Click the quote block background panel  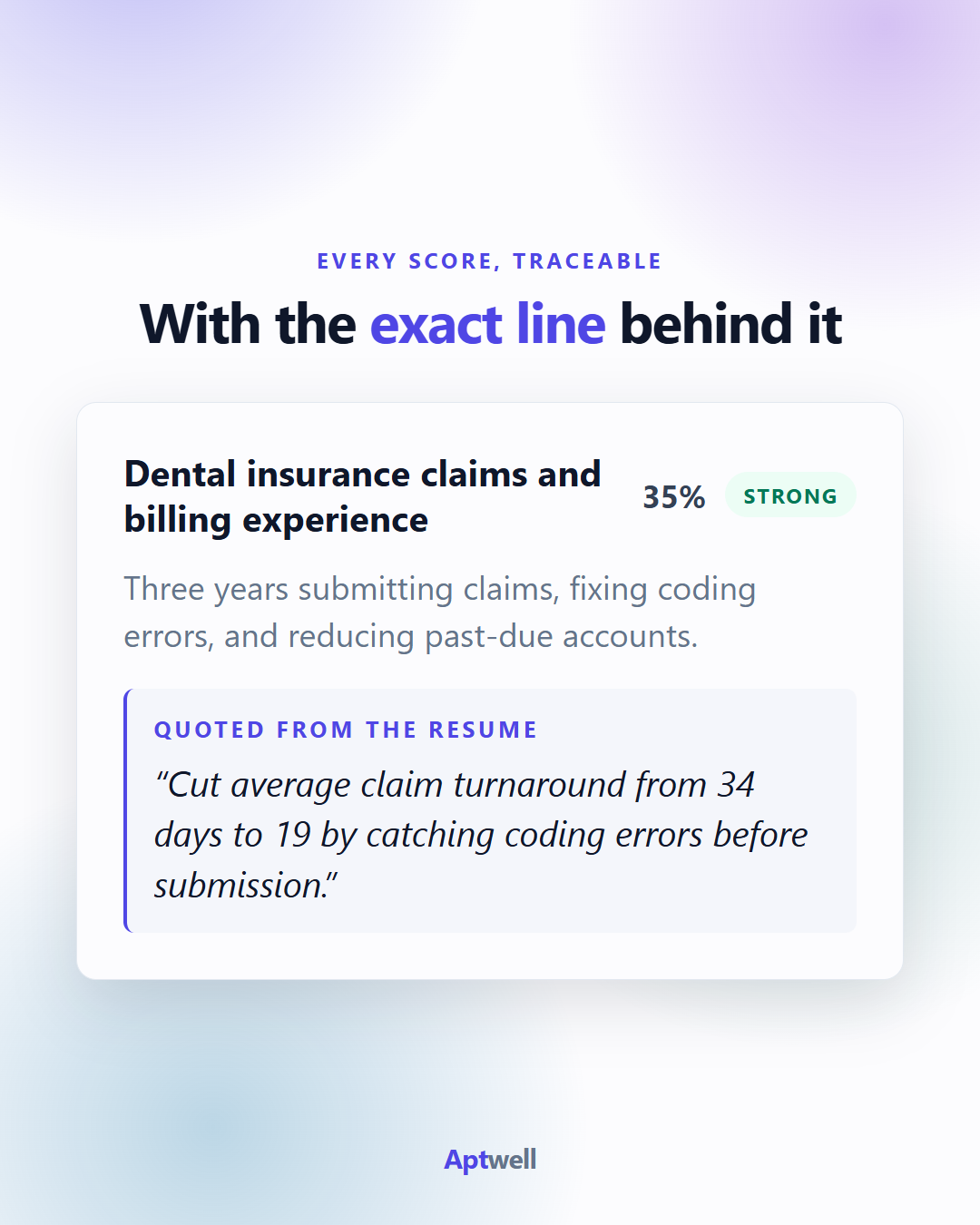tap(490, 810)
